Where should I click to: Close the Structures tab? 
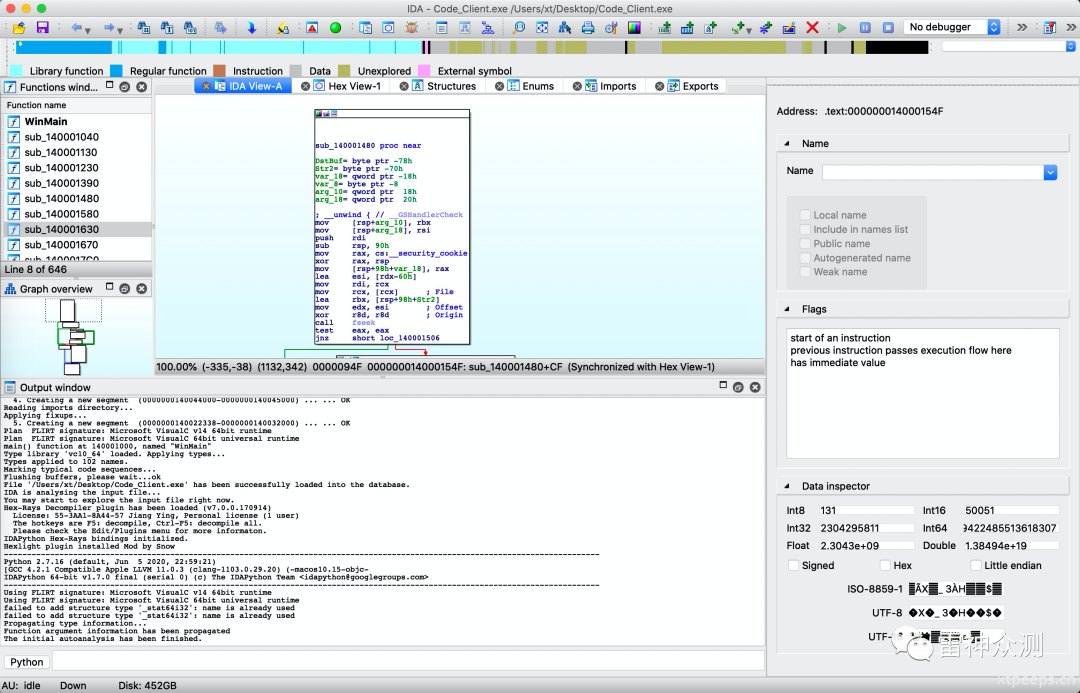click(x=404, y=86)
